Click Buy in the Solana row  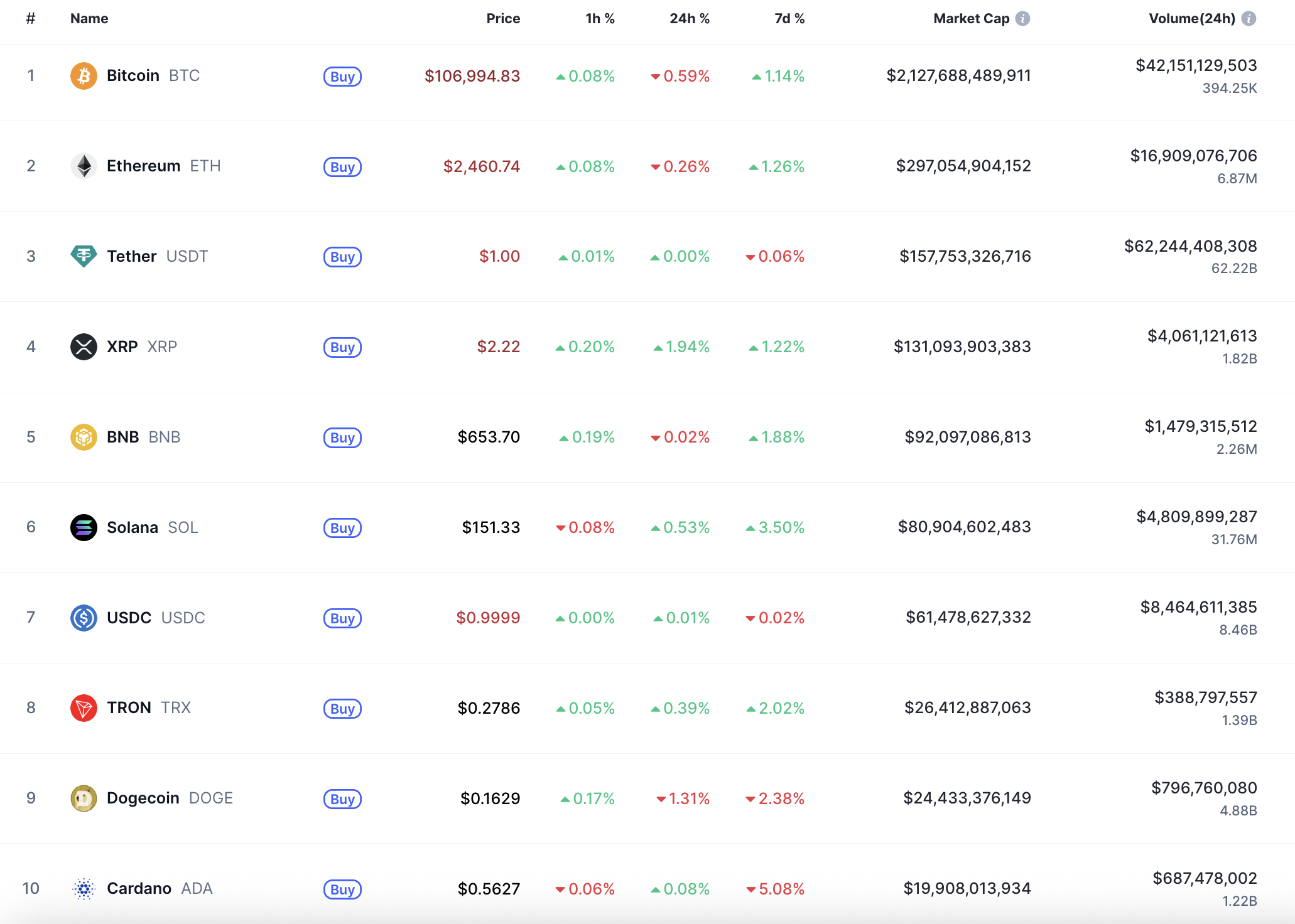point(342,528)
